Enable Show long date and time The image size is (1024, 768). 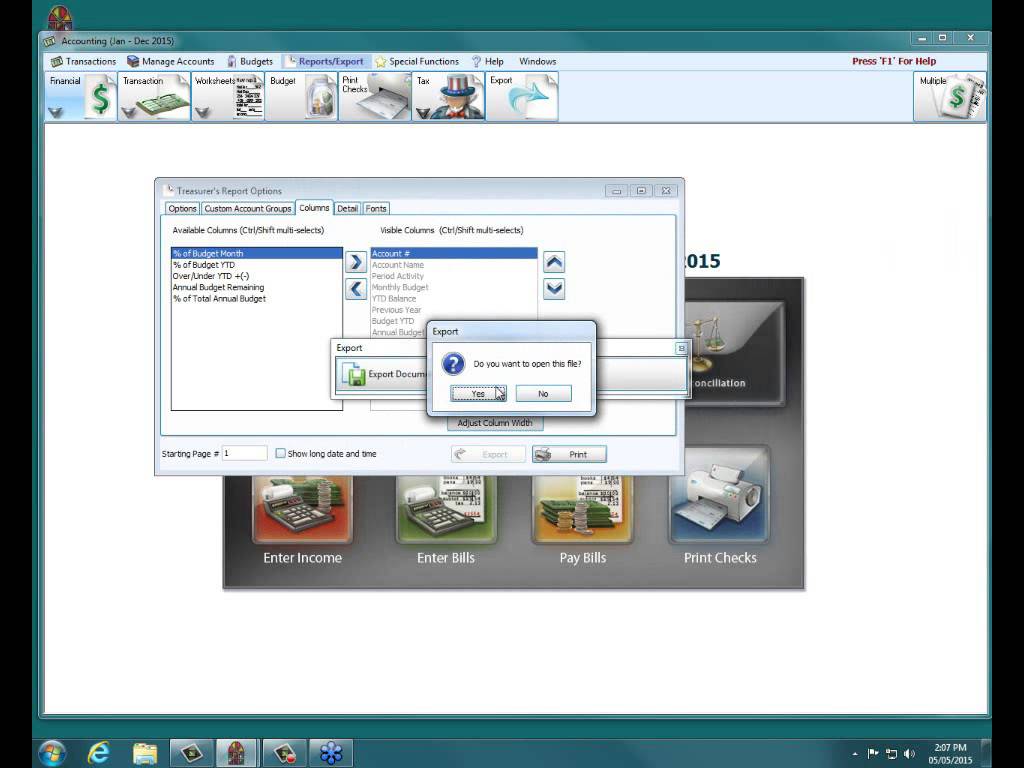click(281, 454)
